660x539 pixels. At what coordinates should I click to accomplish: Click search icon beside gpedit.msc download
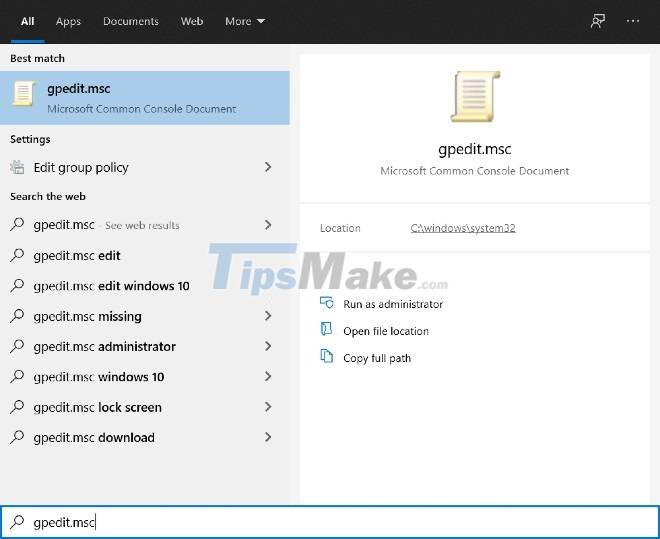17,437
